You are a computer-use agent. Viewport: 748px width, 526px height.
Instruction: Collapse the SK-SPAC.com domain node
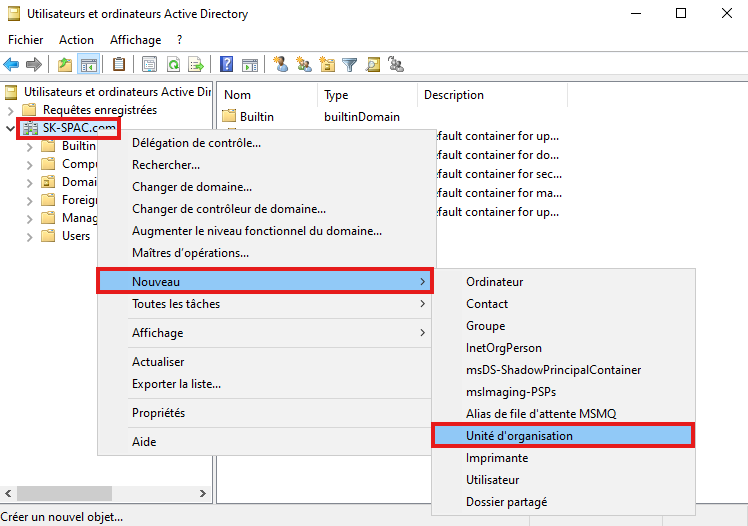click(x=10, y=128)
